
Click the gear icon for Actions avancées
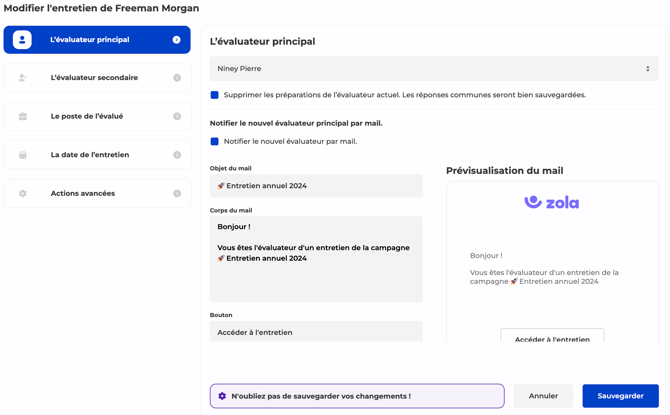point(22,194)
